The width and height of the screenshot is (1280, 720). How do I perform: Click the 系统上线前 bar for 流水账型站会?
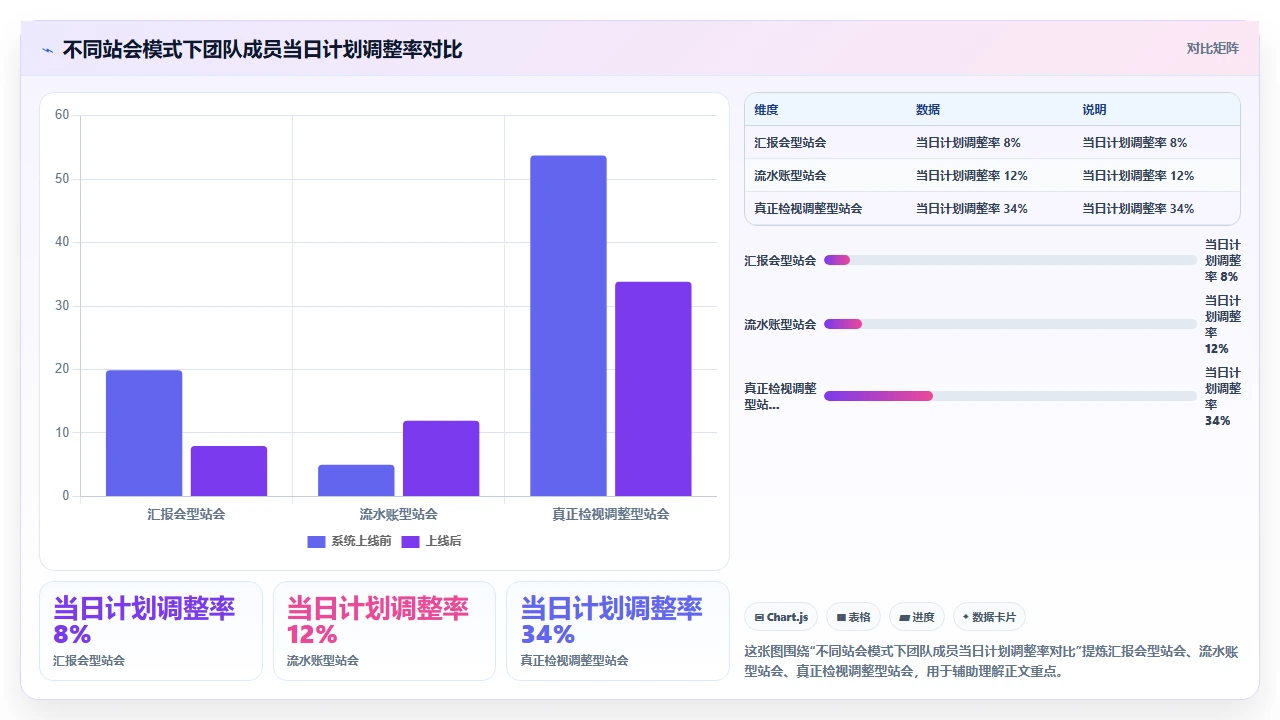tap(356, 480)
